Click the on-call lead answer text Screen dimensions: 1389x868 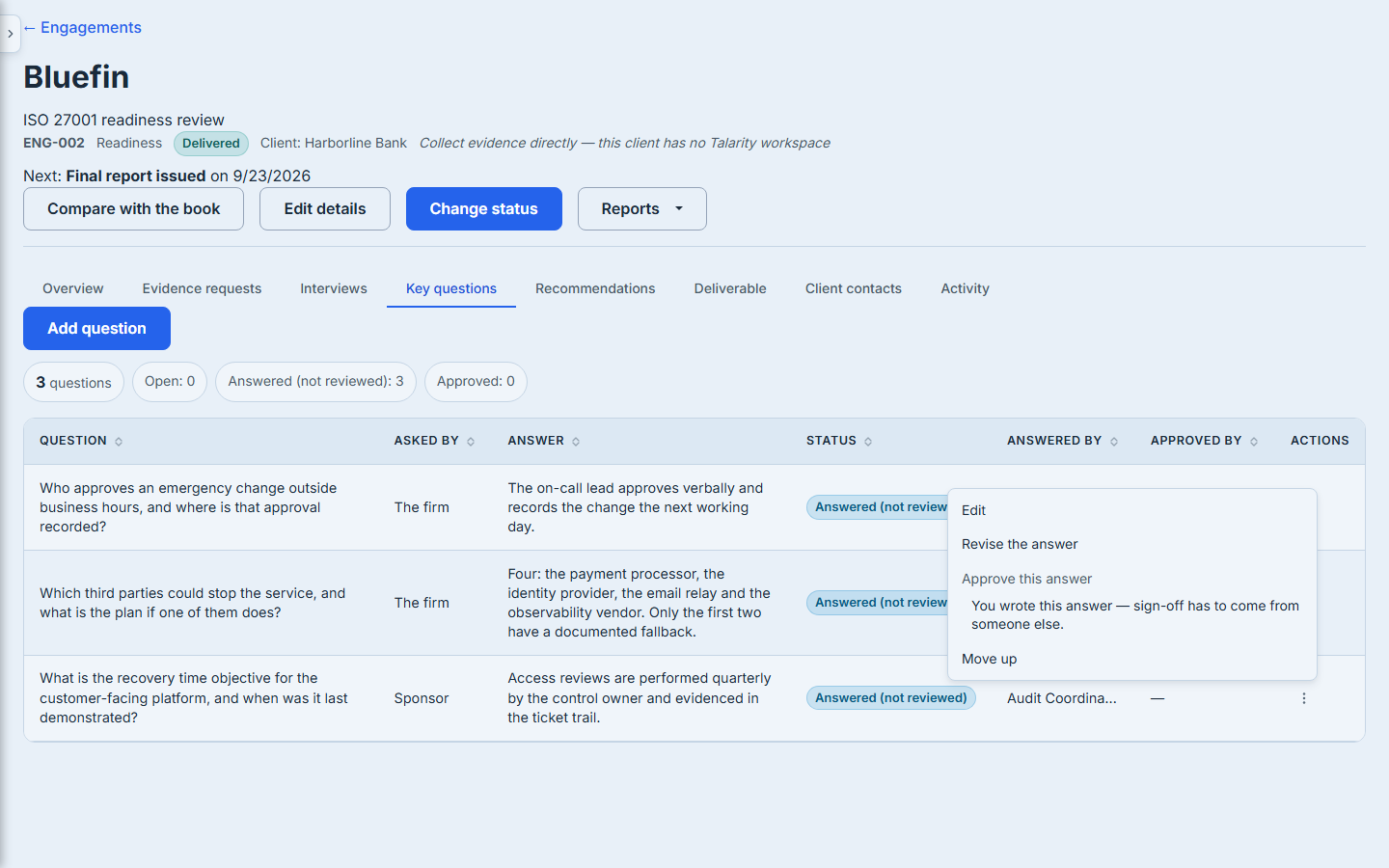[x=636, y=507]
